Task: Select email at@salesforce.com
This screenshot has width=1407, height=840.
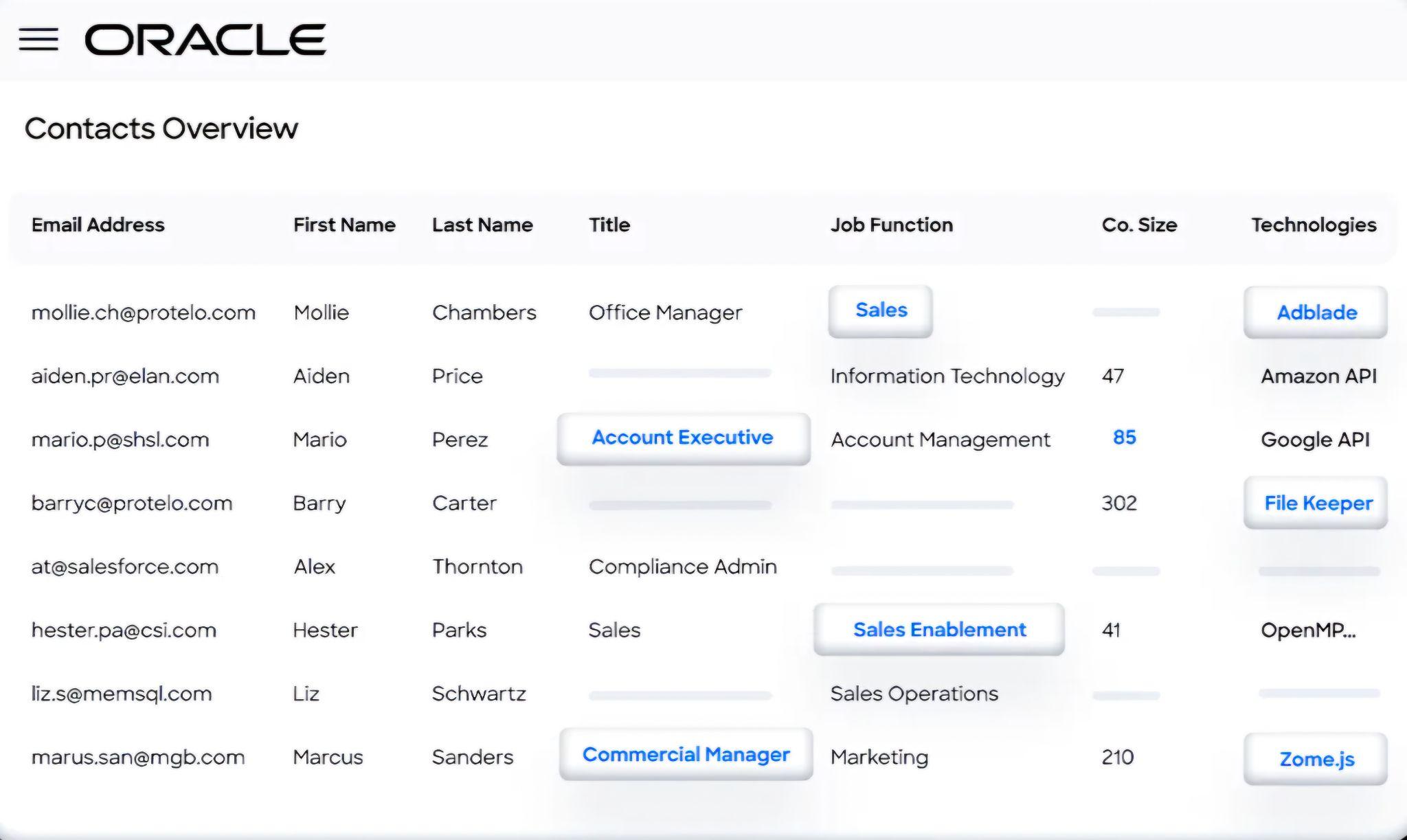Action: coord(125,567)
